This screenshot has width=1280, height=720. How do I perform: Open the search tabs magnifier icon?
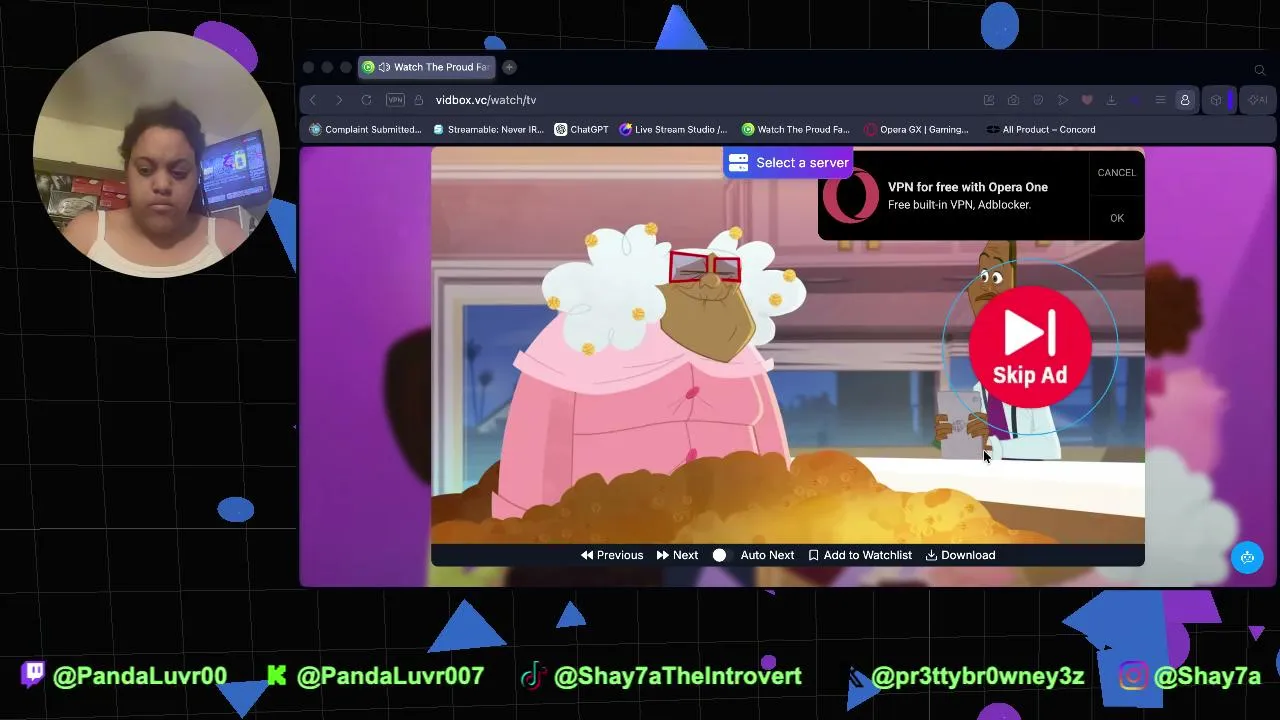click(x=1260, y=69)
